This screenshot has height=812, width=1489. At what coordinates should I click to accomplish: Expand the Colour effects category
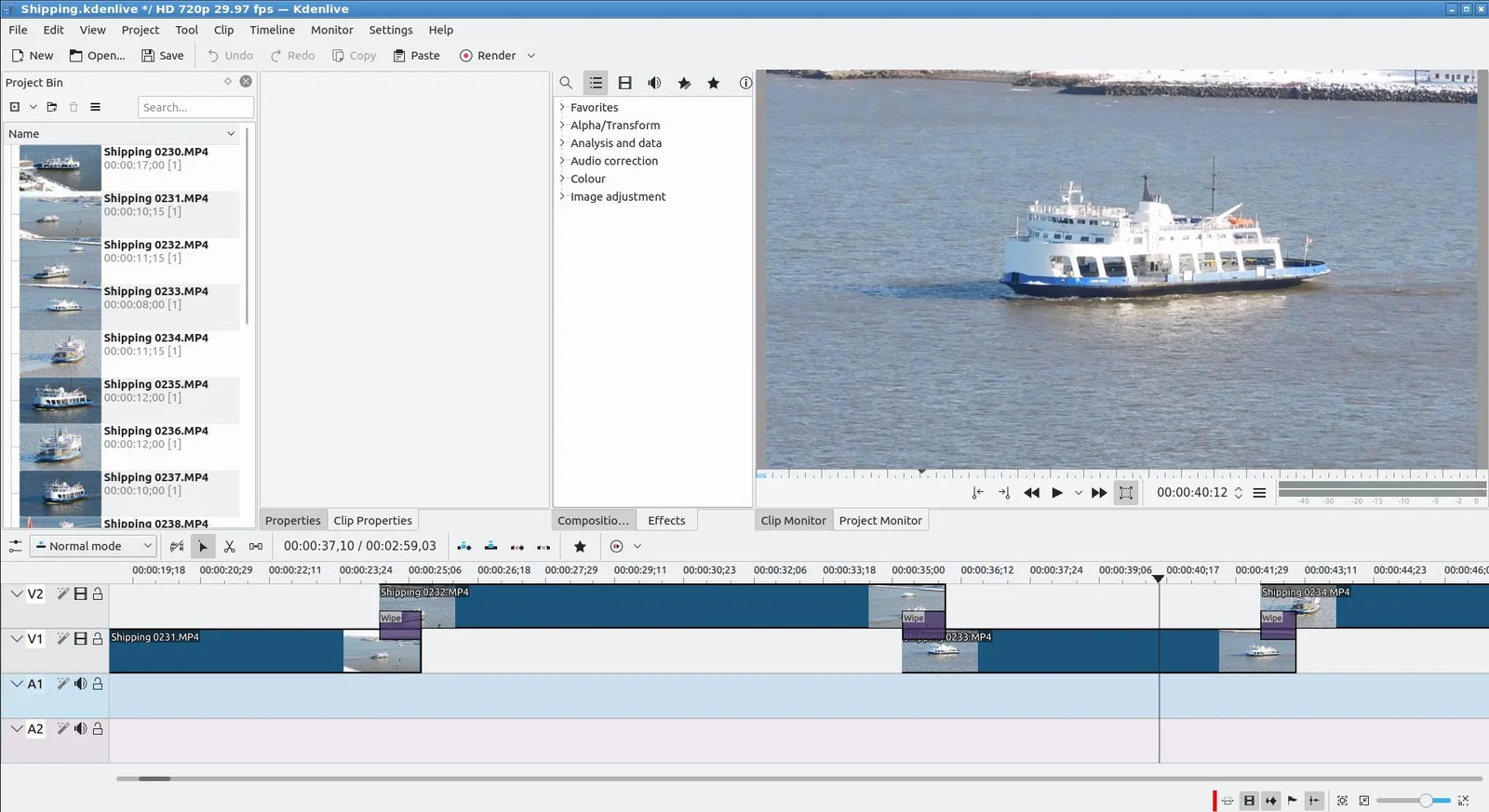pos(562,179)
